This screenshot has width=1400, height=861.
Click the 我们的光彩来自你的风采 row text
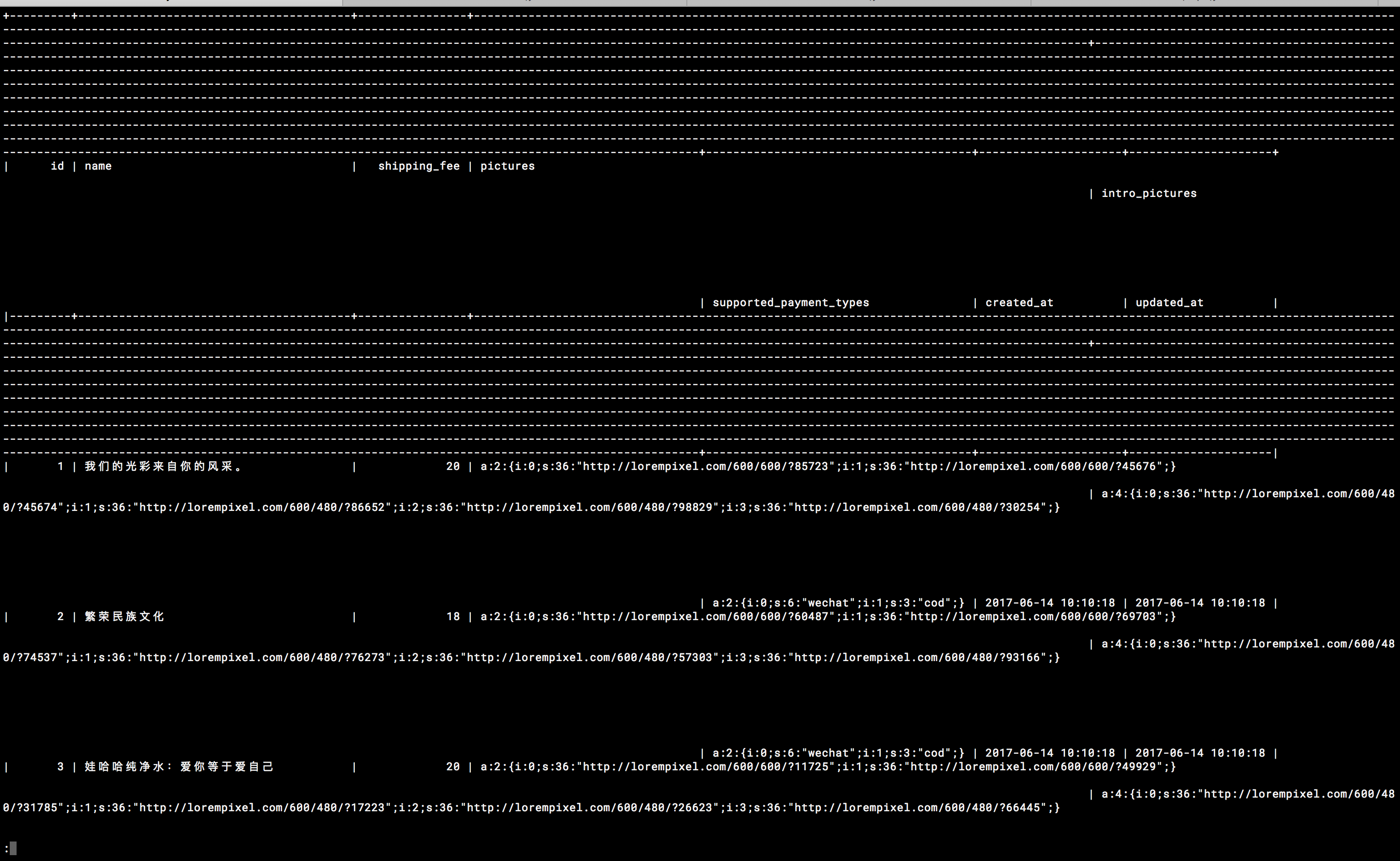click(x=162, y=466)
